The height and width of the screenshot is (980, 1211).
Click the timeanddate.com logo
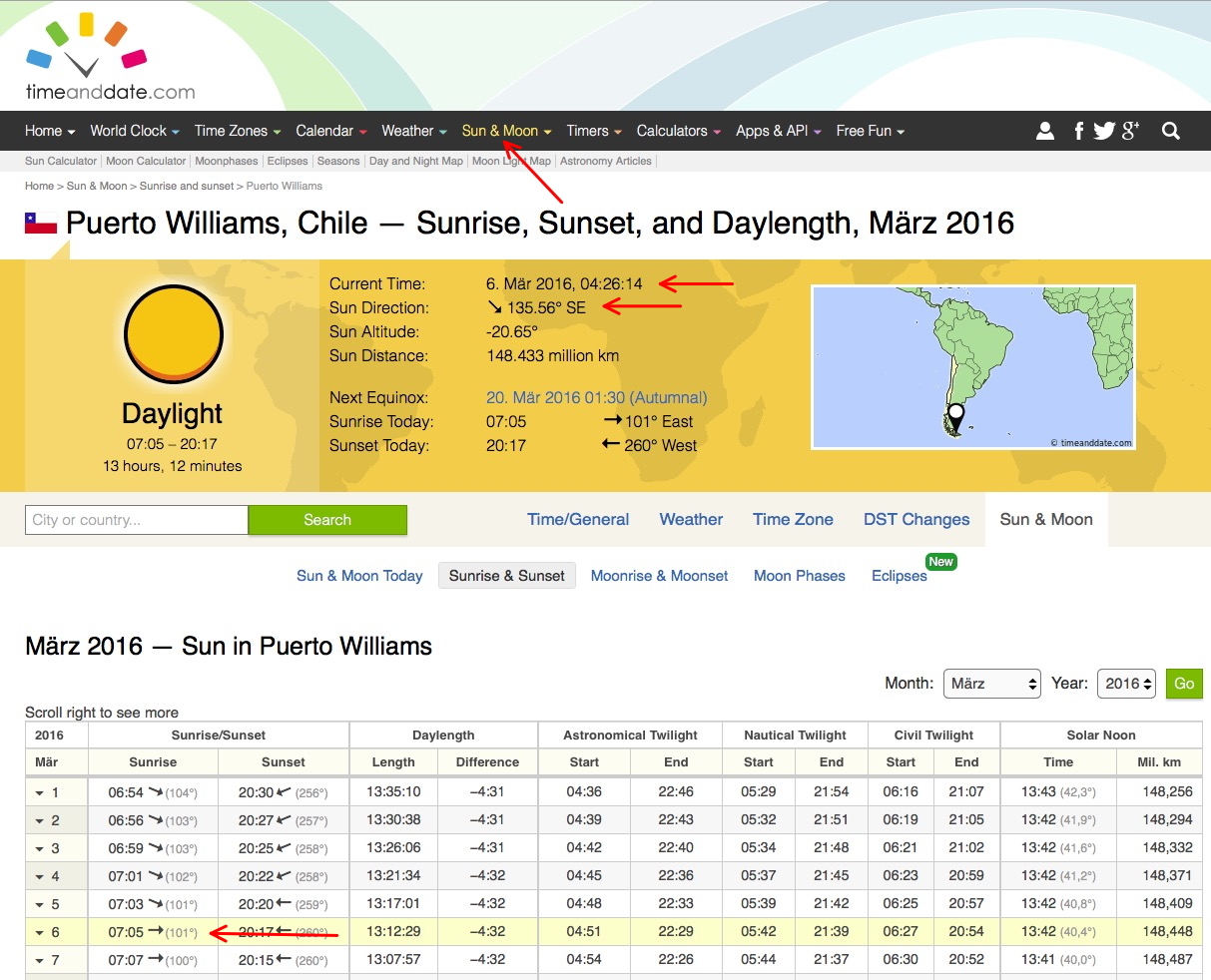[110, 58]
